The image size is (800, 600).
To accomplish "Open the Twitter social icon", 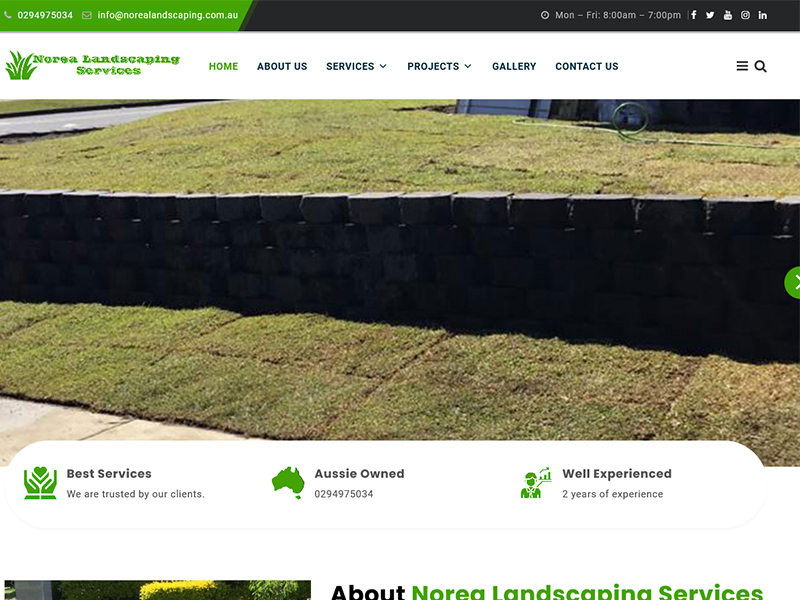I will pyautogui.click(x=710, y=15).
